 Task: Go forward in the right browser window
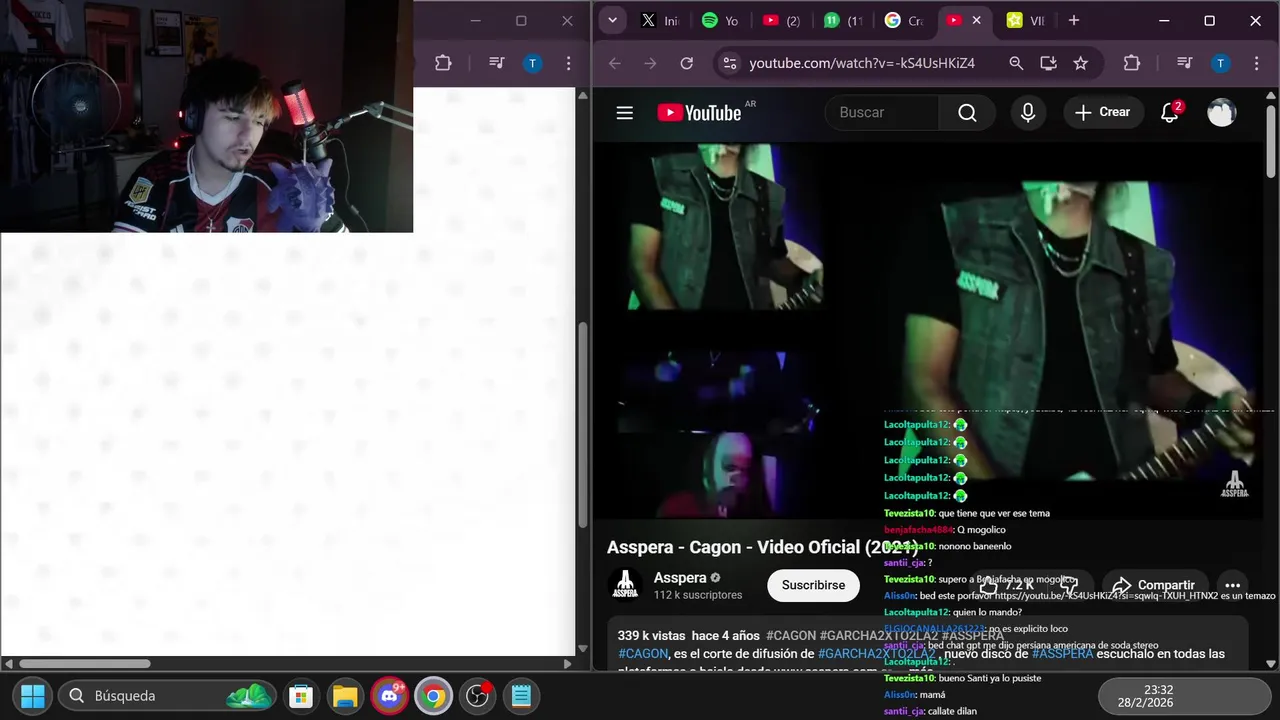coord(650,63)
